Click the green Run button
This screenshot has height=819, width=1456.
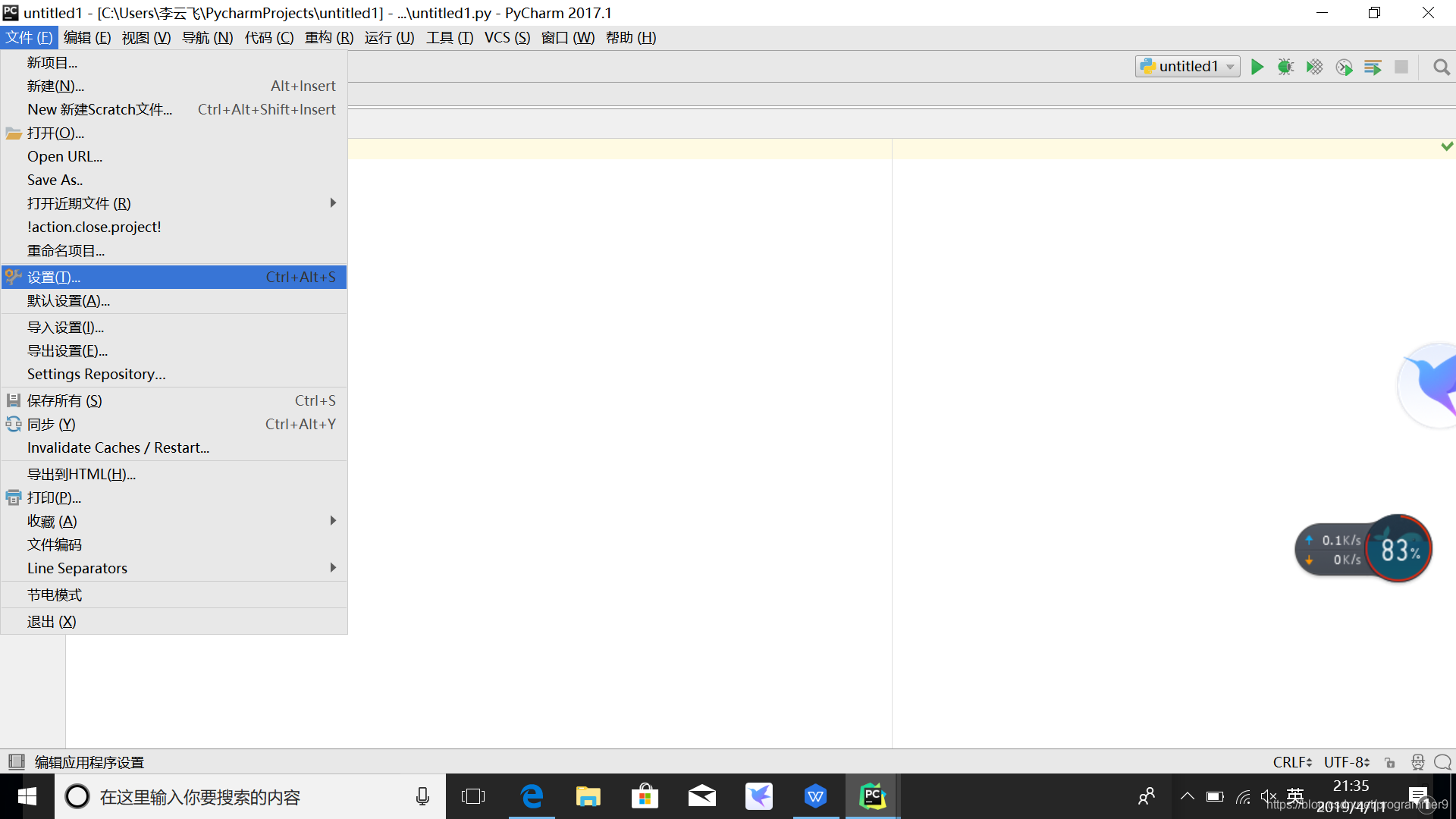(x=1257, y=67)
